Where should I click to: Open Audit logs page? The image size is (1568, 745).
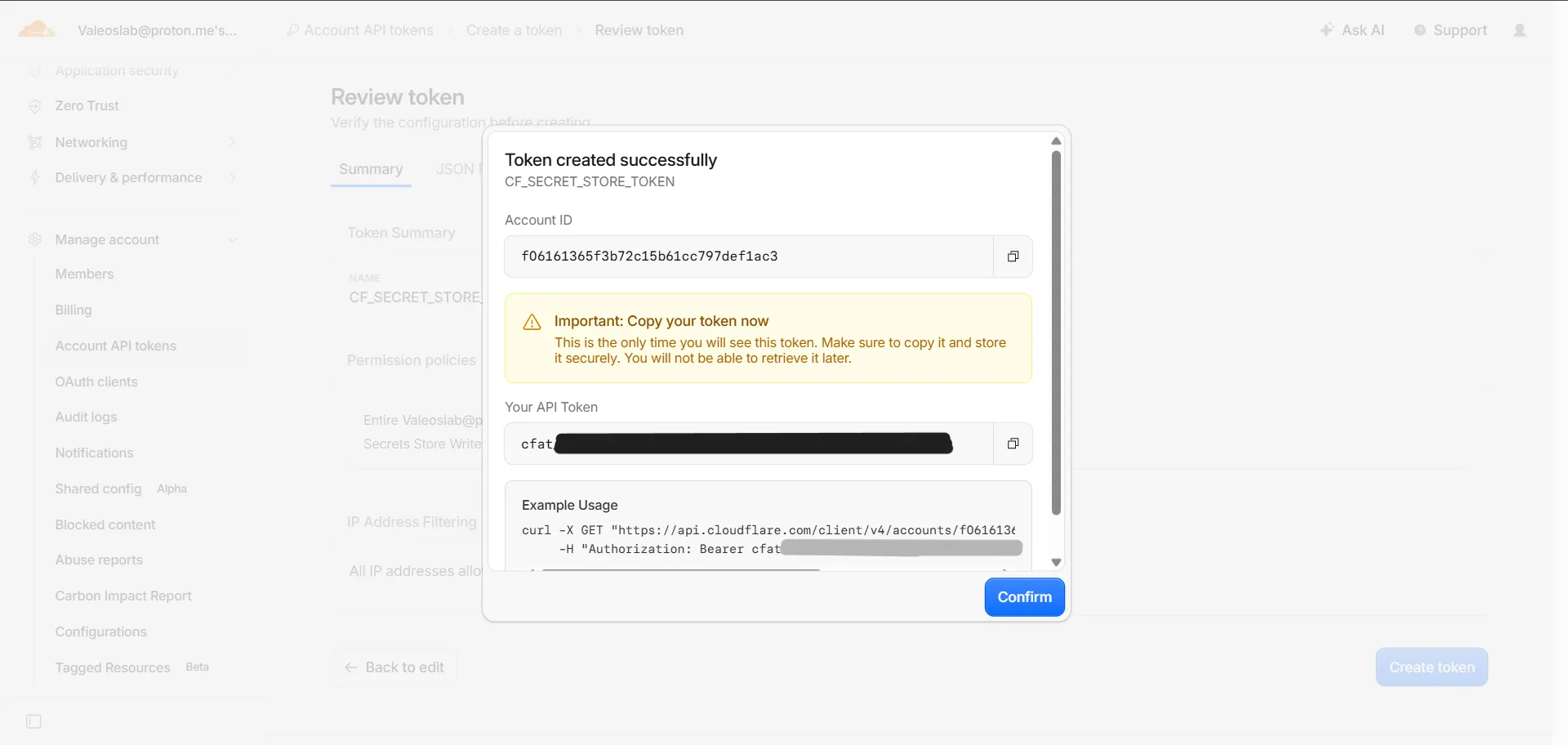pos(86,417)
